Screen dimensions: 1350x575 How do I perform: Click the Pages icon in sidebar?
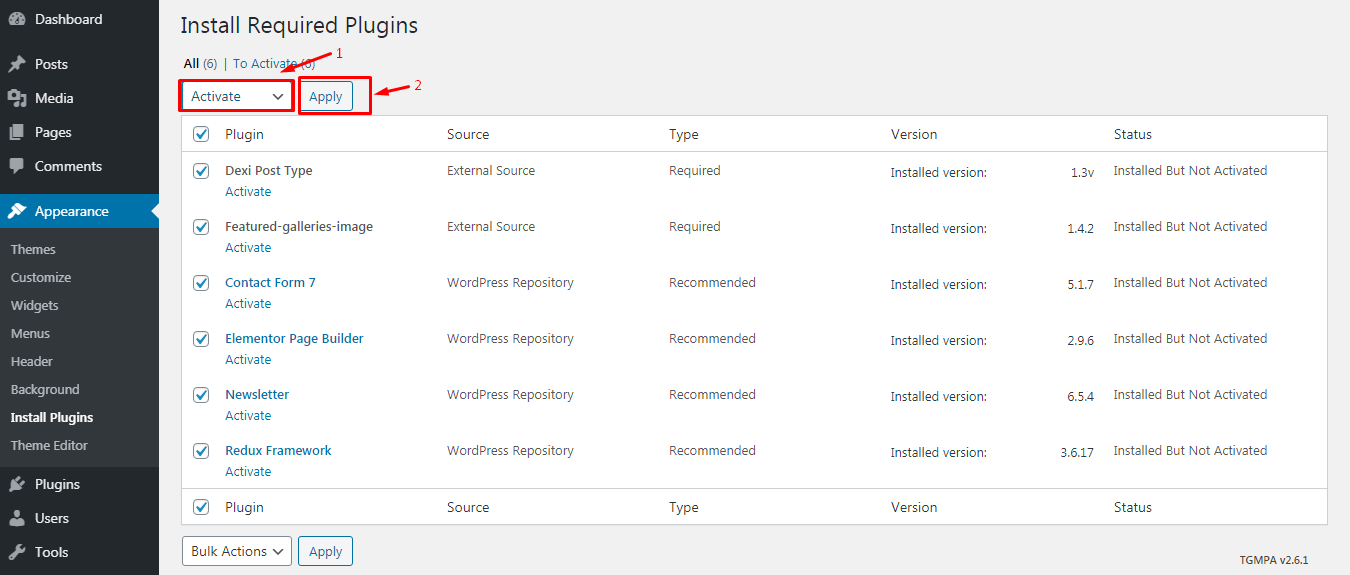click(17, 132)
